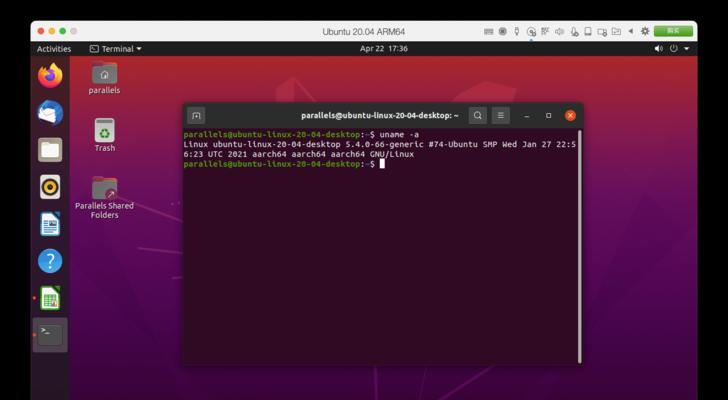
Task: Open the Help question mark icon
Action: 50,261
